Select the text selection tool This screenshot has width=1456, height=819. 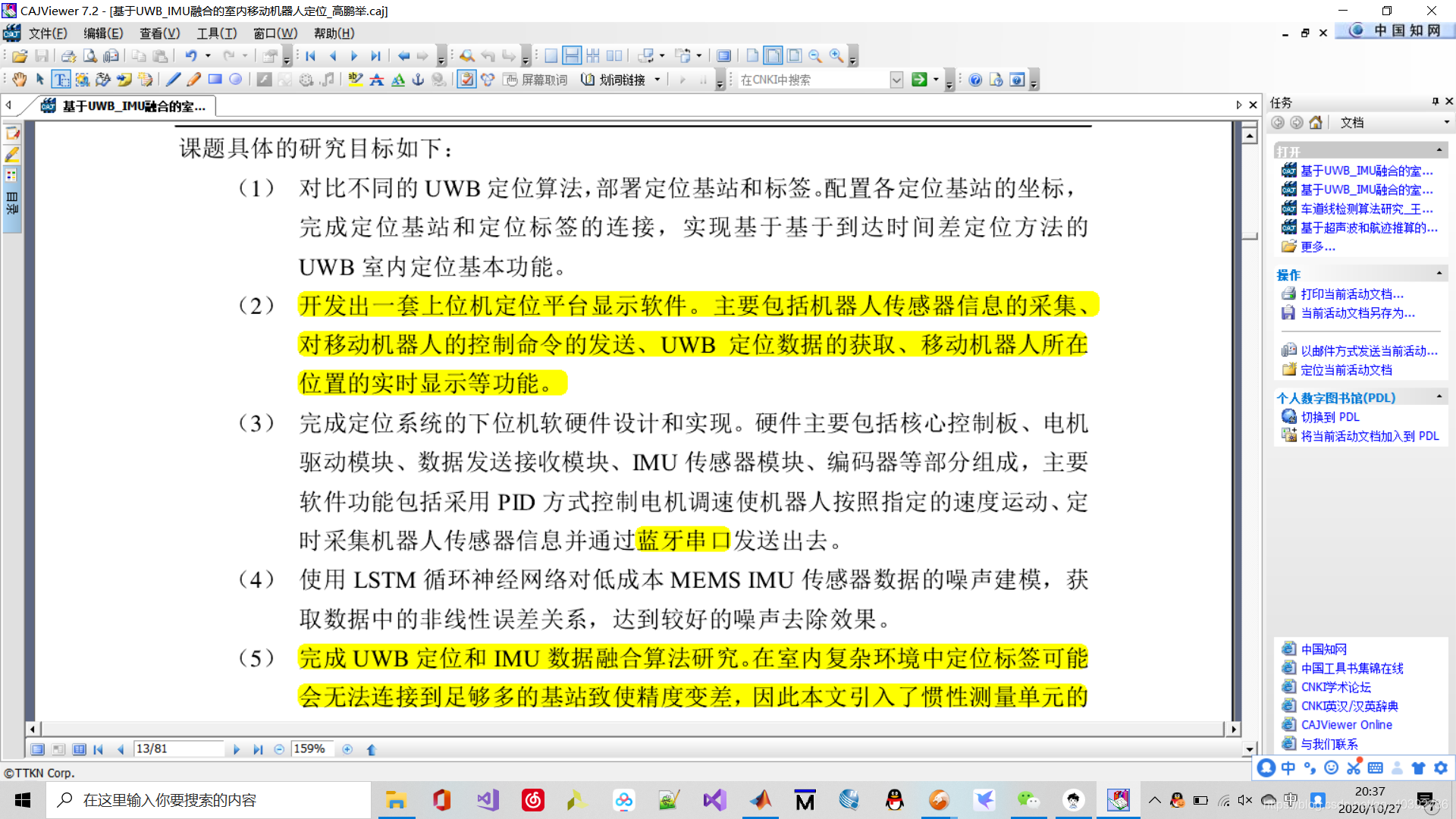tap(61, 80)
